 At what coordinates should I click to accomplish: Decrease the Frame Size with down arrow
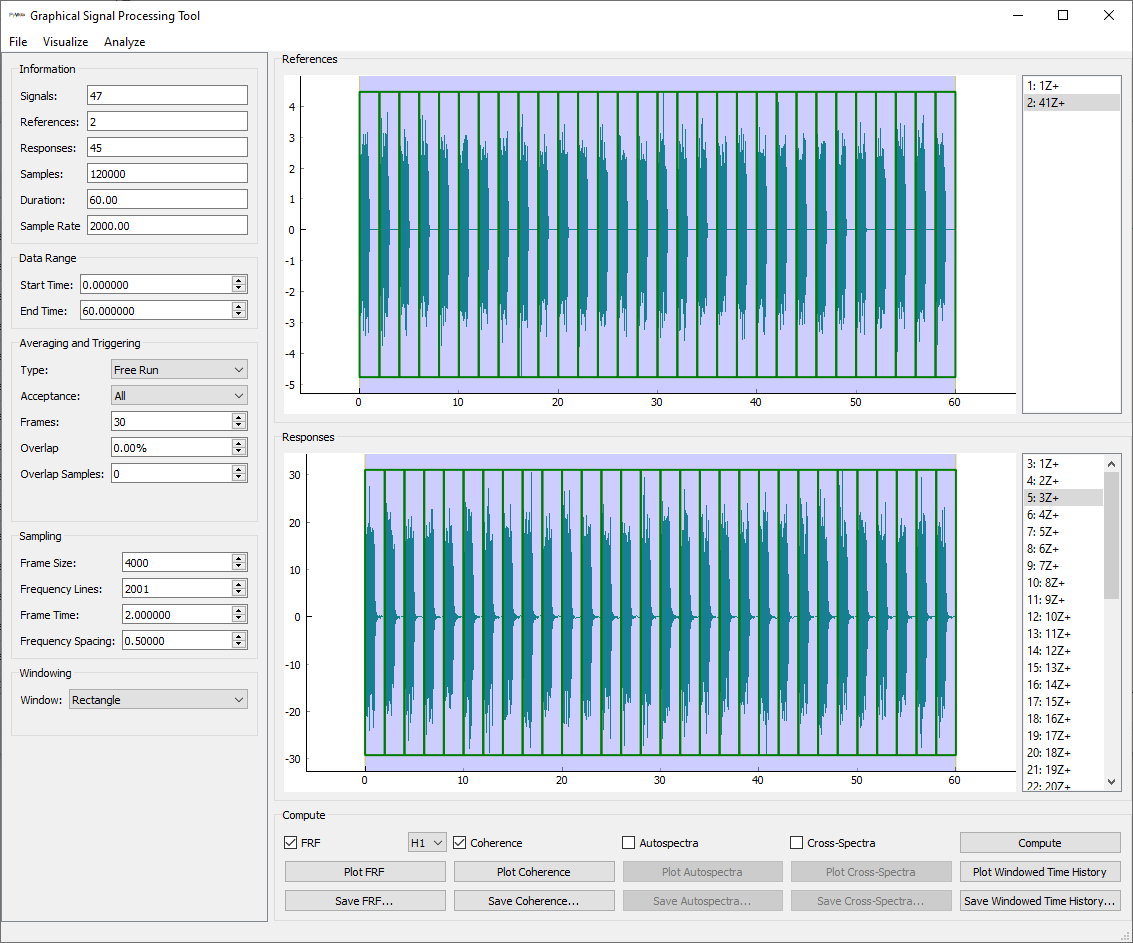(238, 567)
